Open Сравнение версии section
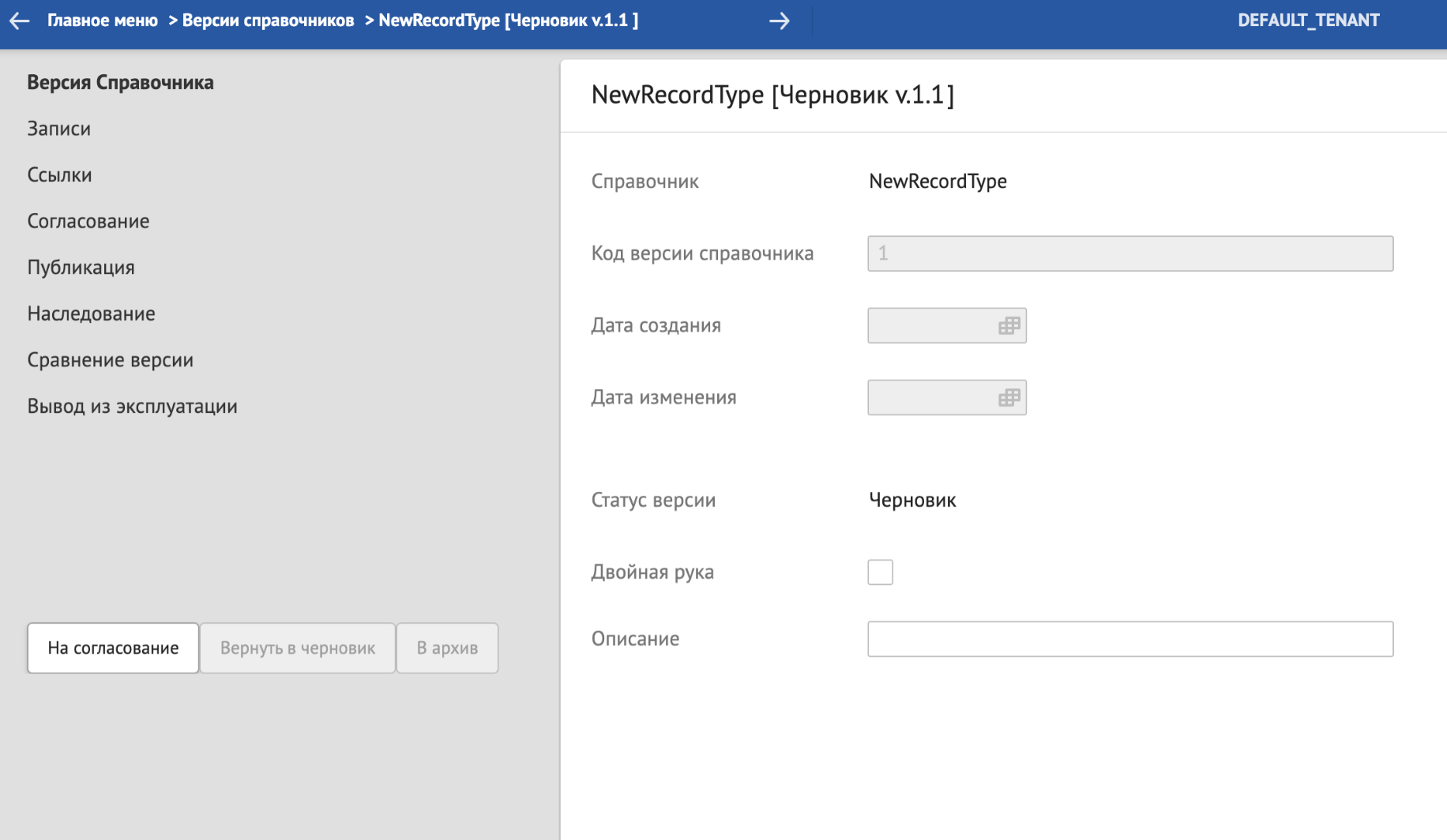 pos(111,360)
